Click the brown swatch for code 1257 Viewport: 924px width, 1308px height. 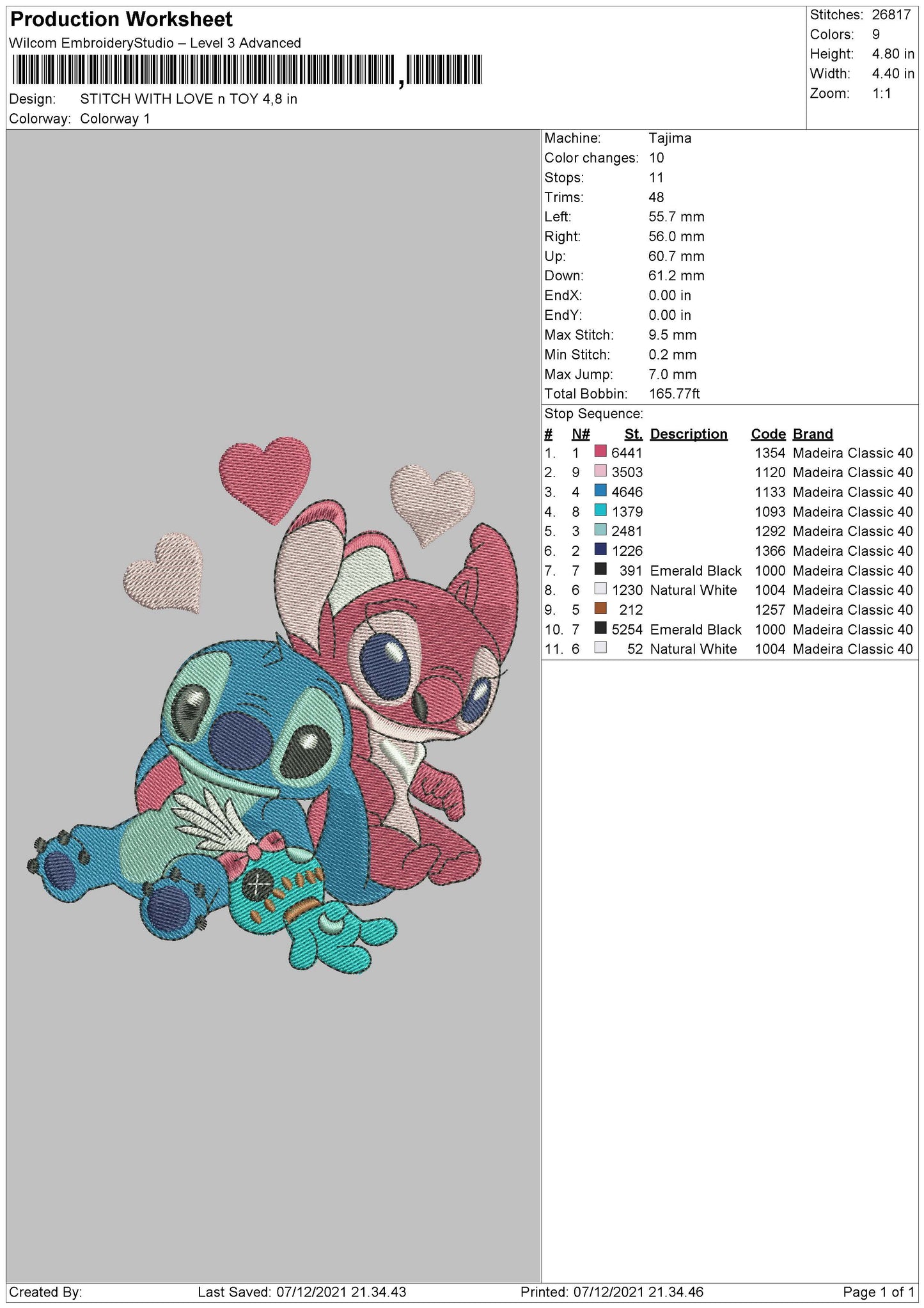click(600, 609)
